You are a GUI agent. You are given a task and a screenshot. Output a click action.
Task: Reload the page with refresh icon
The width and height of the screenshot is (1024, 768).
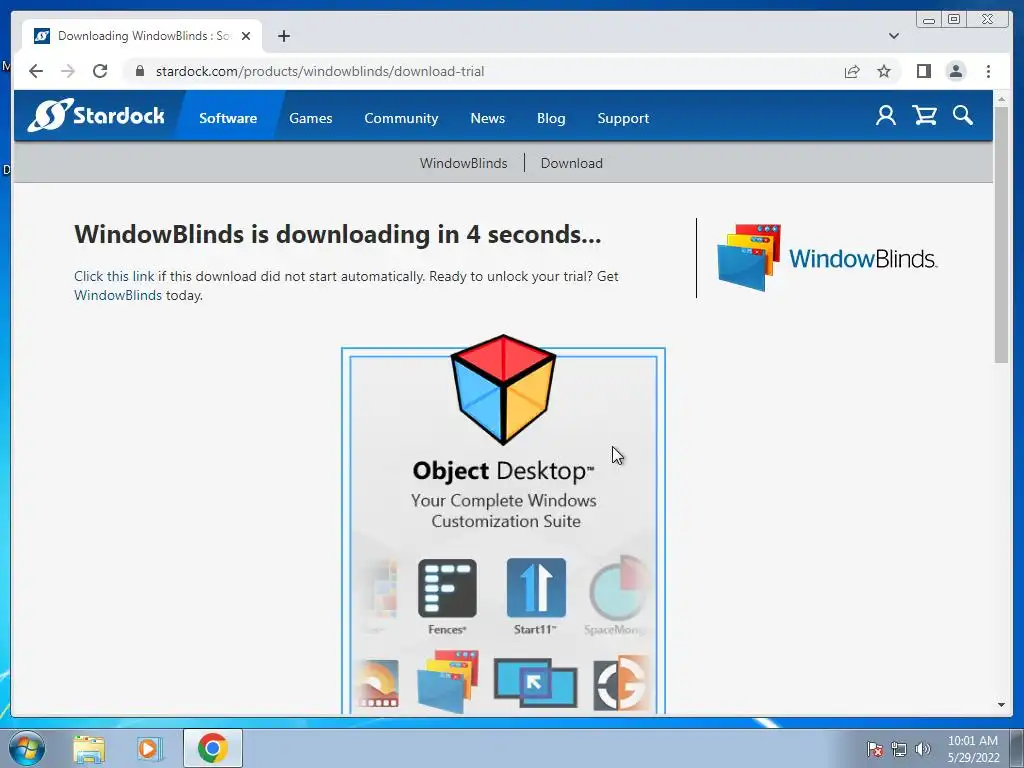100,71
